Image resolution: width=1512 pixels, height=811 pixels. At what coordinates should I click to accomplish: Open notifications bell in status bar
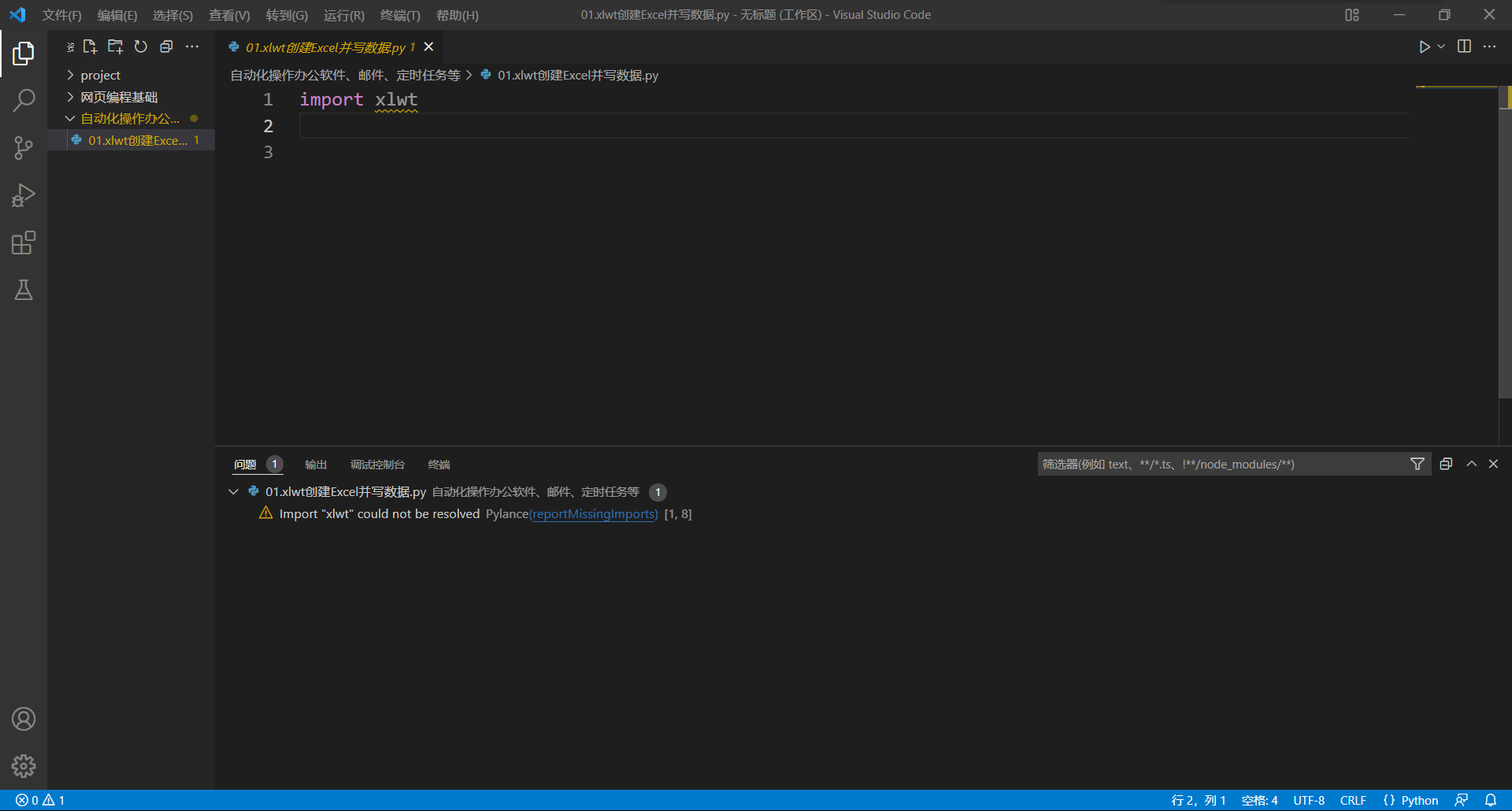point(1491,800)
